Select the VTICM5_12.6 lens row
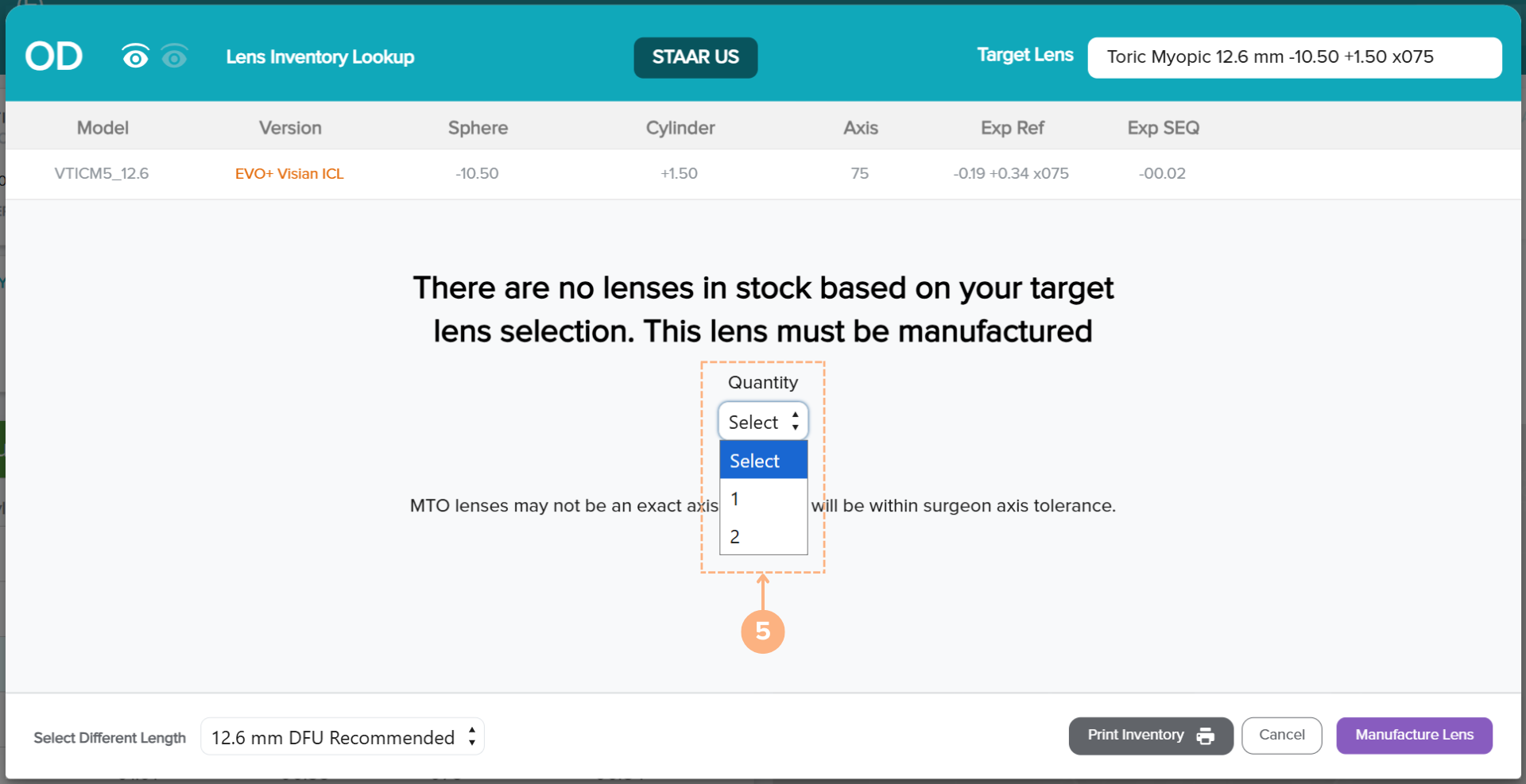The image size is (1526, 784). [102, 174]
